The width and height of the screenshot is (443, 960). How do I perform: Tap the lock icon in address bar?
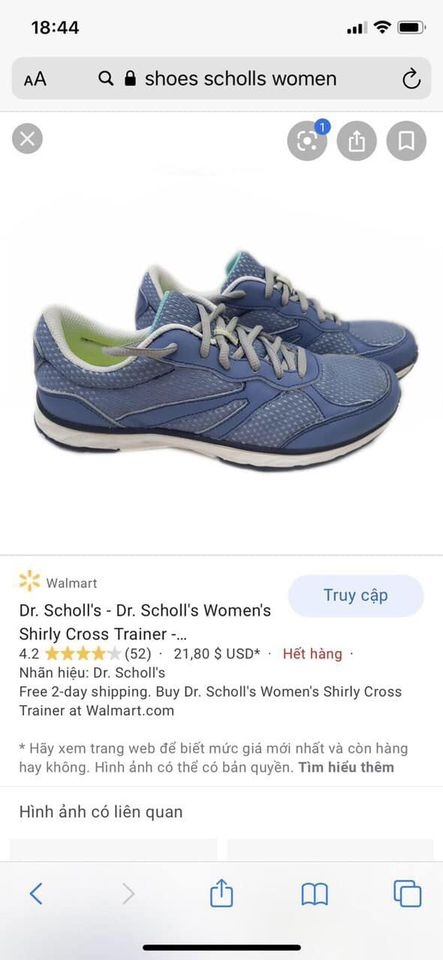click(130, 78)
